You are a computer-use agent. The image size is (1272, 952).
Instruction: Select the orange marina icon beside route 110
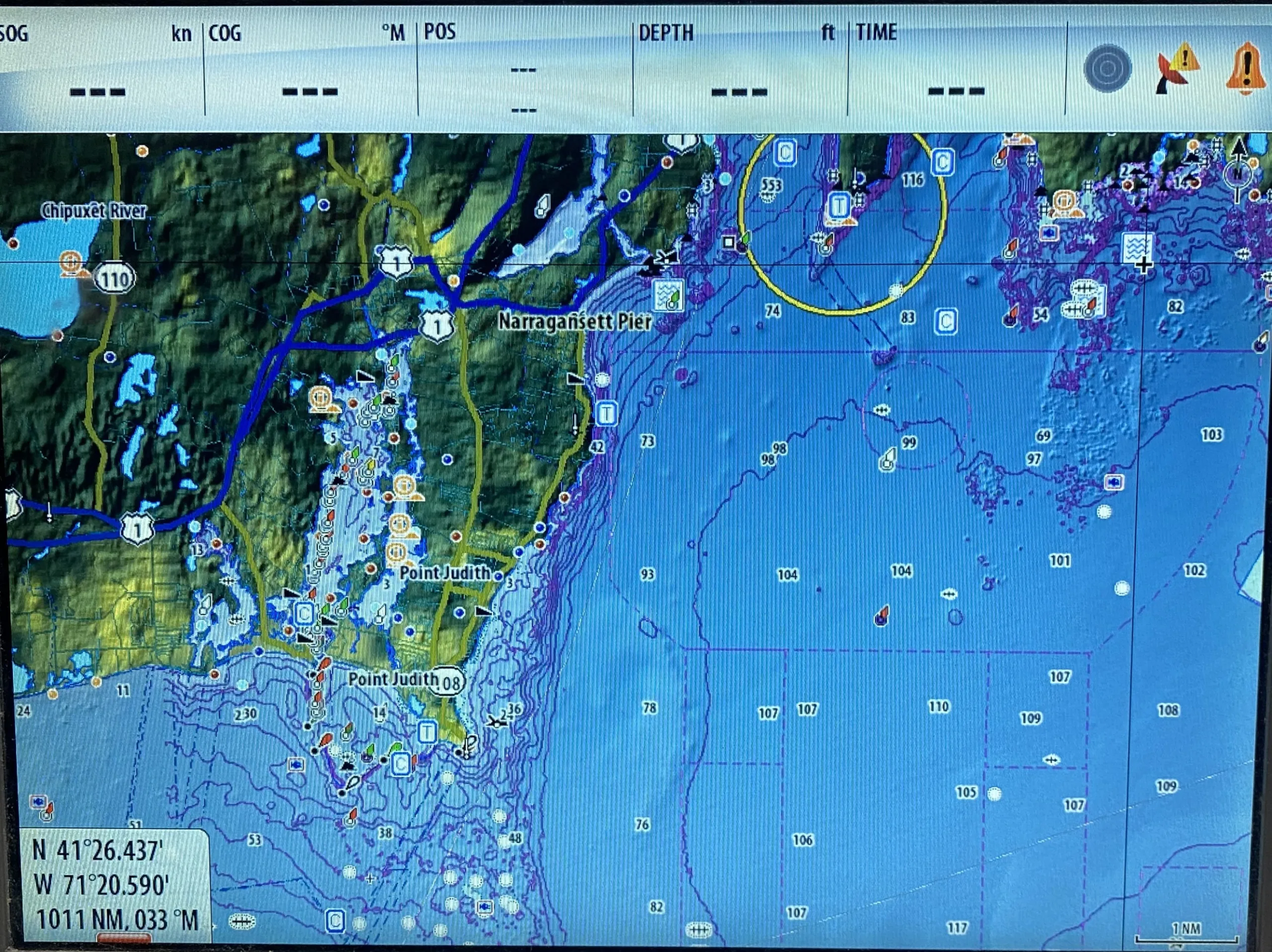(x=72, y=265)
